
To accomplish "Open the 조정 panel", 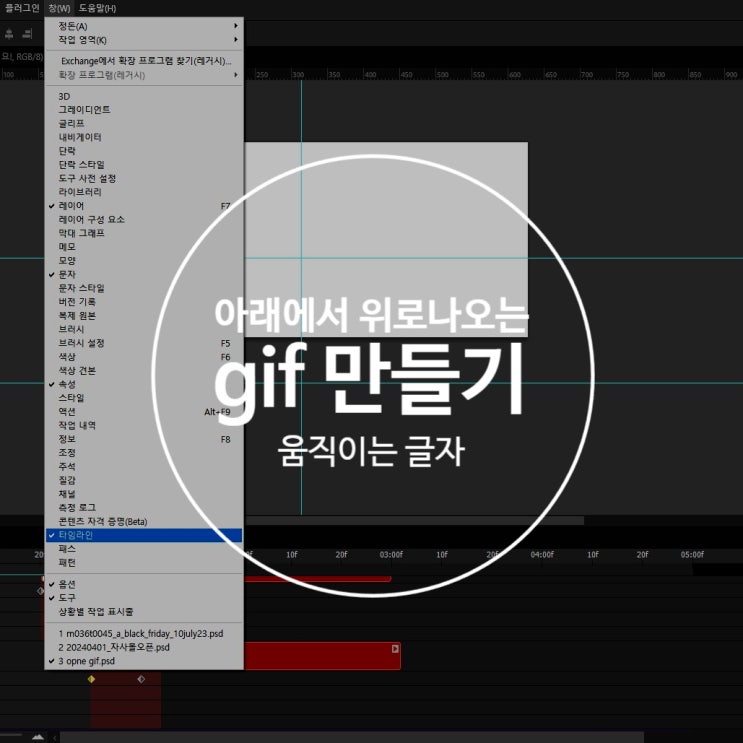I will pos(144,453).
